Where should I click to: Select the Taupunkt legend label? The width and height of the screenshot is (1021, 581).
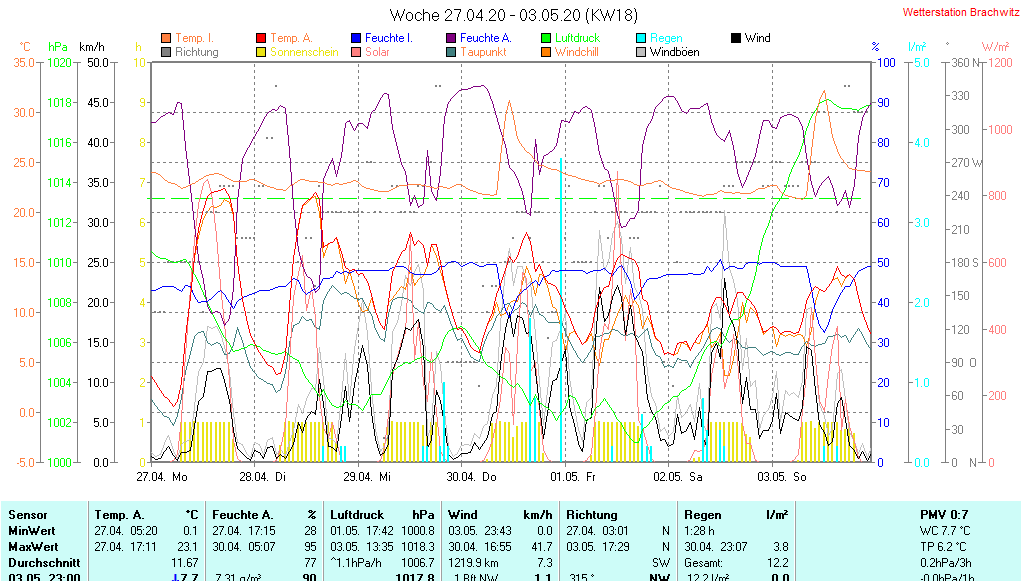coord(483,52)
